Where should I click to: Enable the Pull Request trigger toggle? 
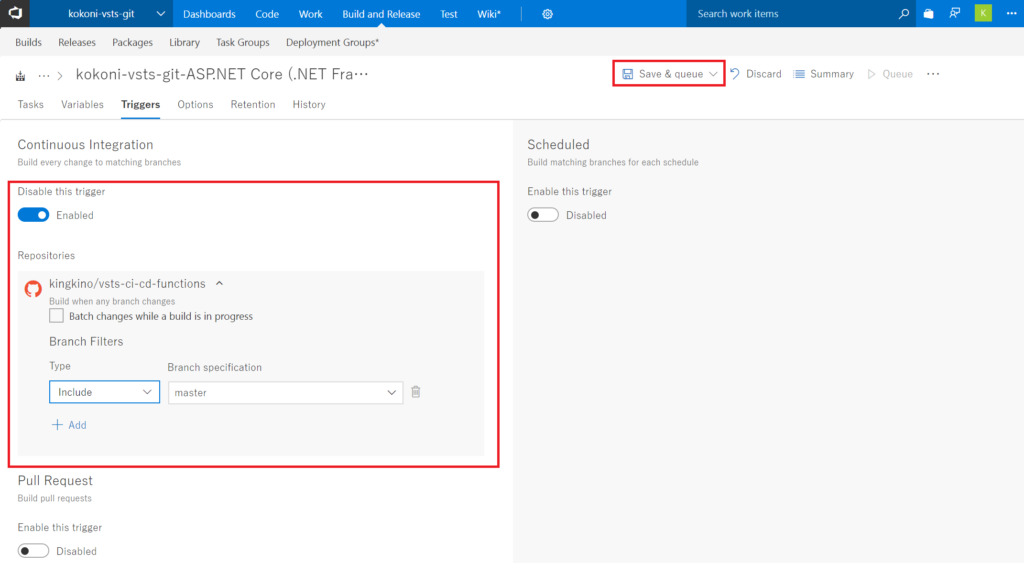pos(34,551)
